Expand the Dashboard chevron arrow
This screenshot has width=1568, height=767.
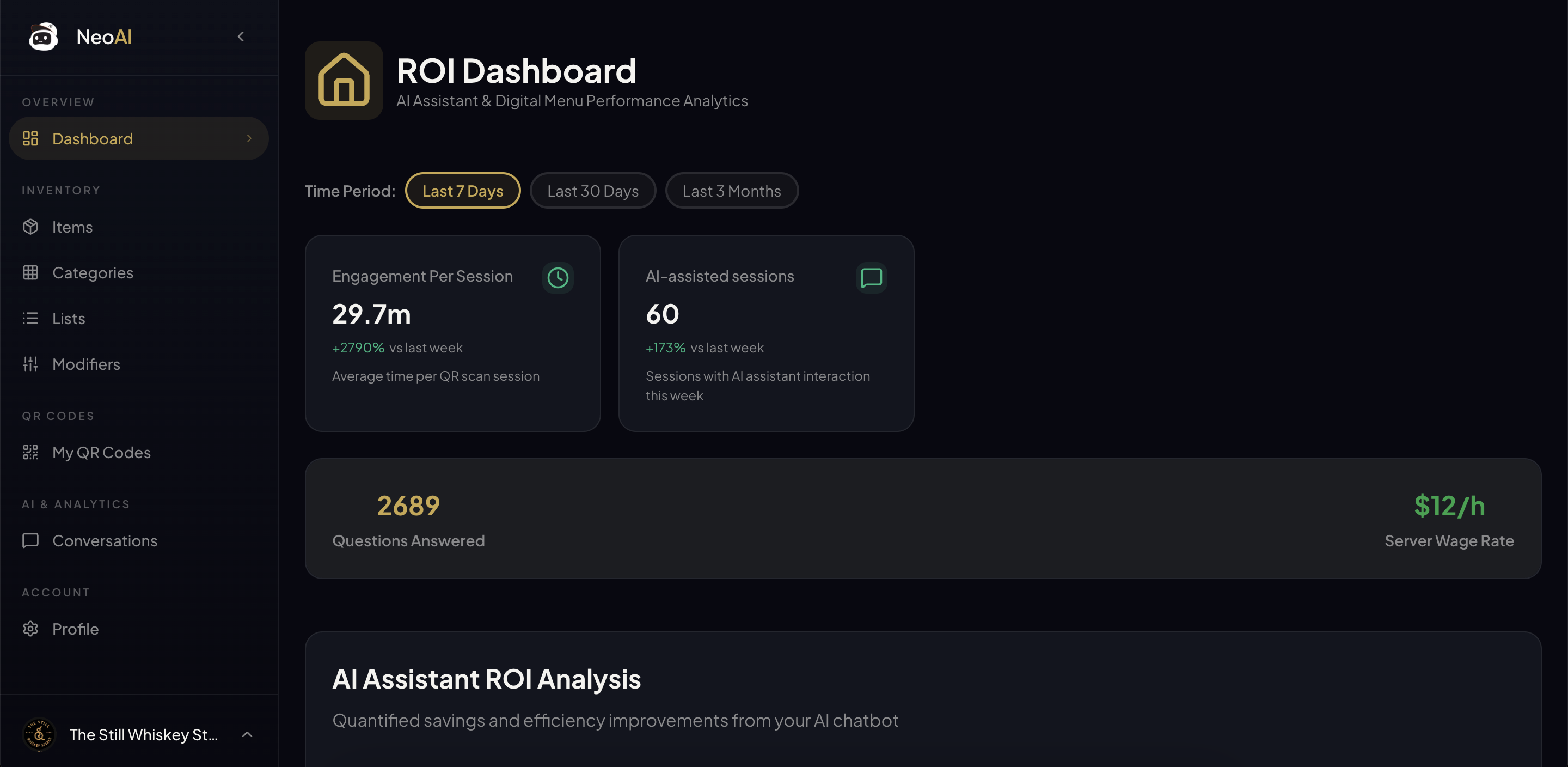click(249, 138)
